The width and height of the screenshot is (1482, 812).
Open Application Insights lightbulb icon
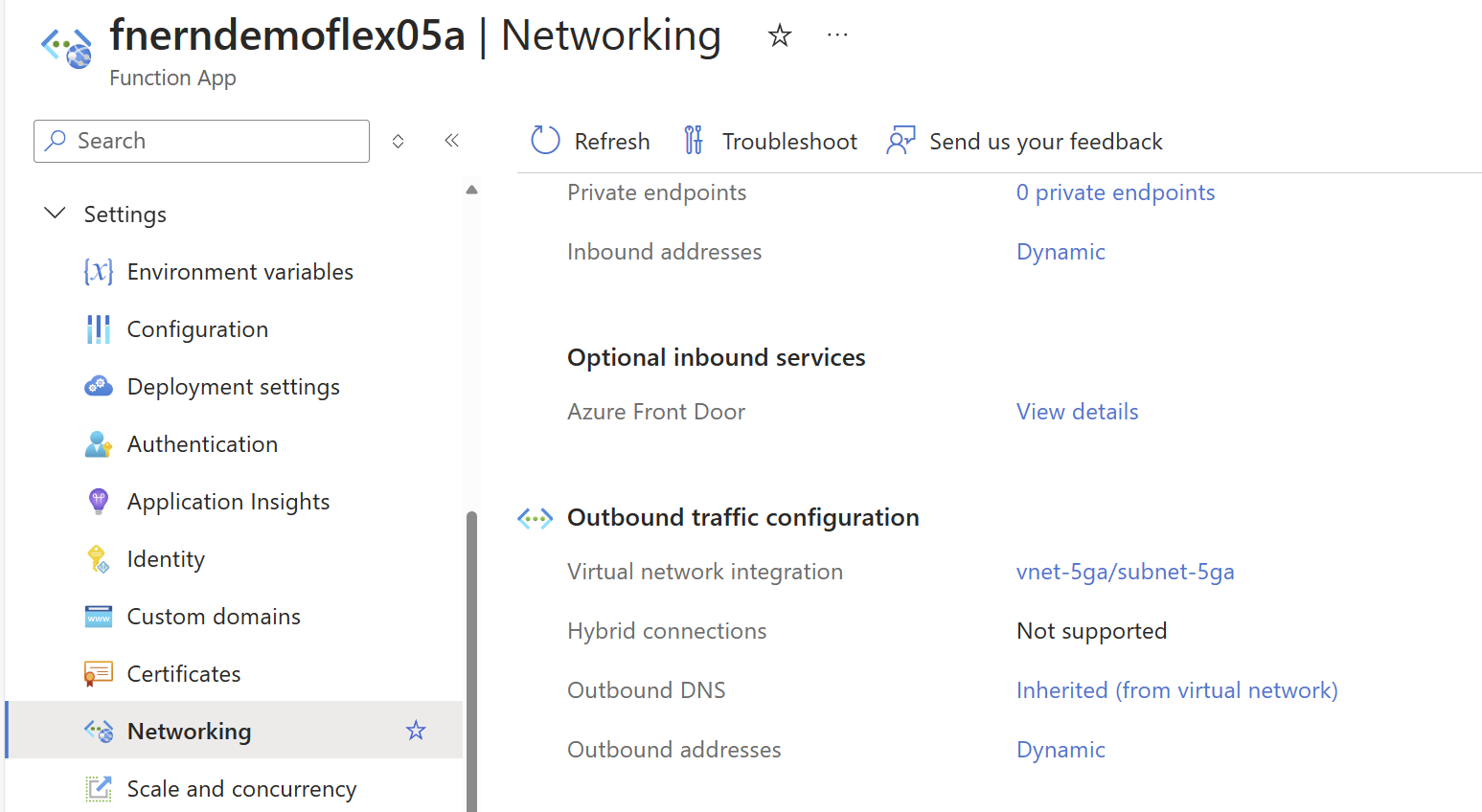click(x=99, y=501)
